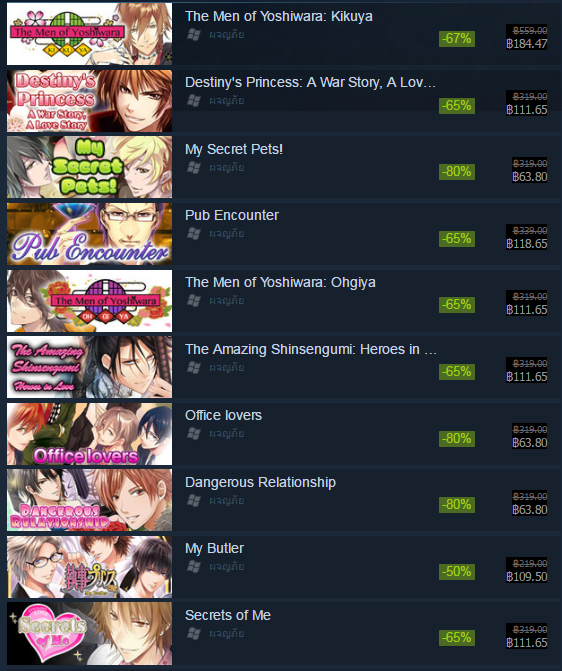Click Windows platform icon under Dangerous Relationship

(x=194, y=501)
